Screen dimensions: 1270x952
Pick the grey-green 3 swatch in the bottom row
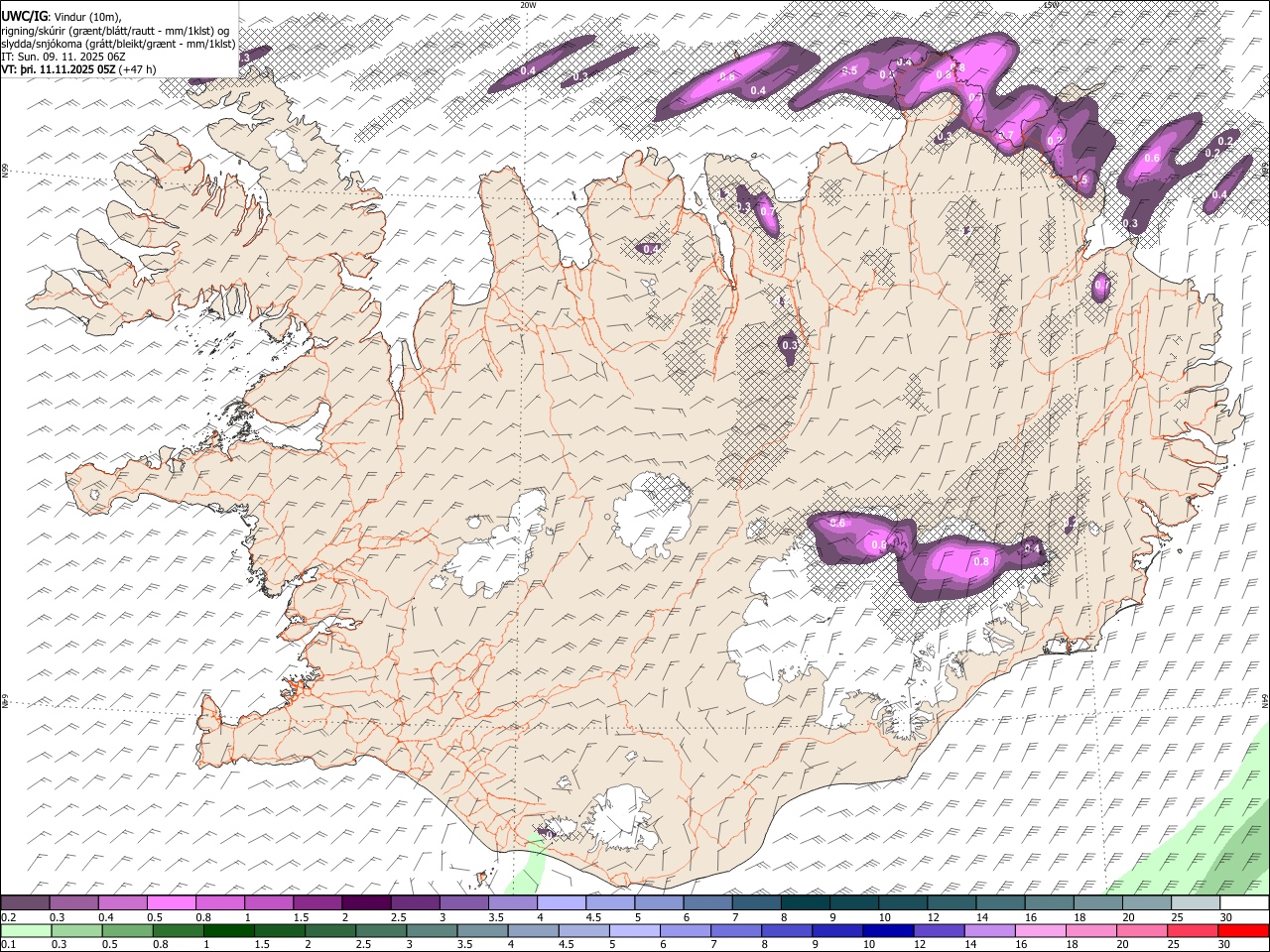[432, 930]
